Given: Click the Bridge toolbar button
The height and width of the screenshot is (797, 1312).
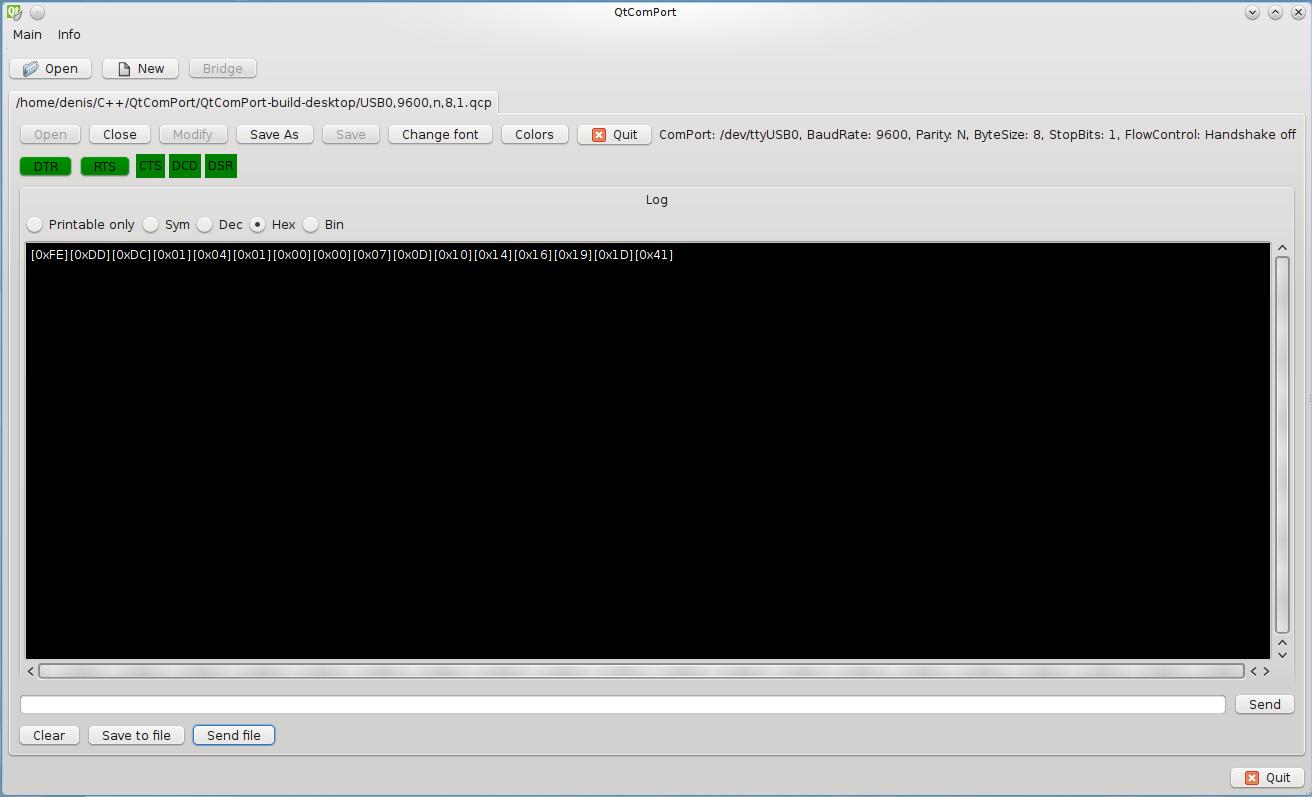Looking at the screenshot, I should point(222,68).
